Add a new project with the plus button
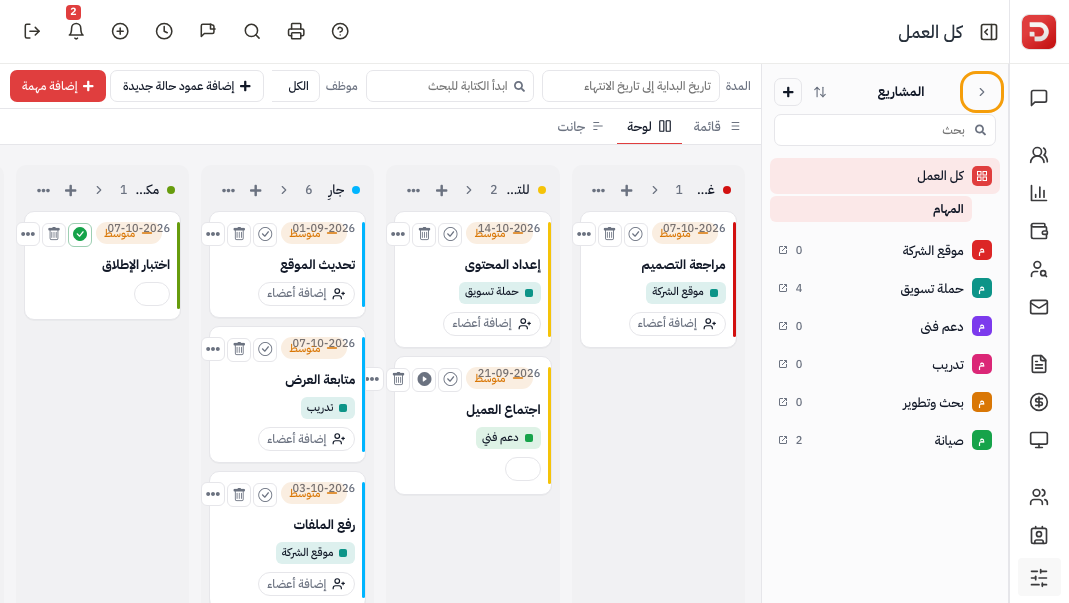 click(788, 91)
